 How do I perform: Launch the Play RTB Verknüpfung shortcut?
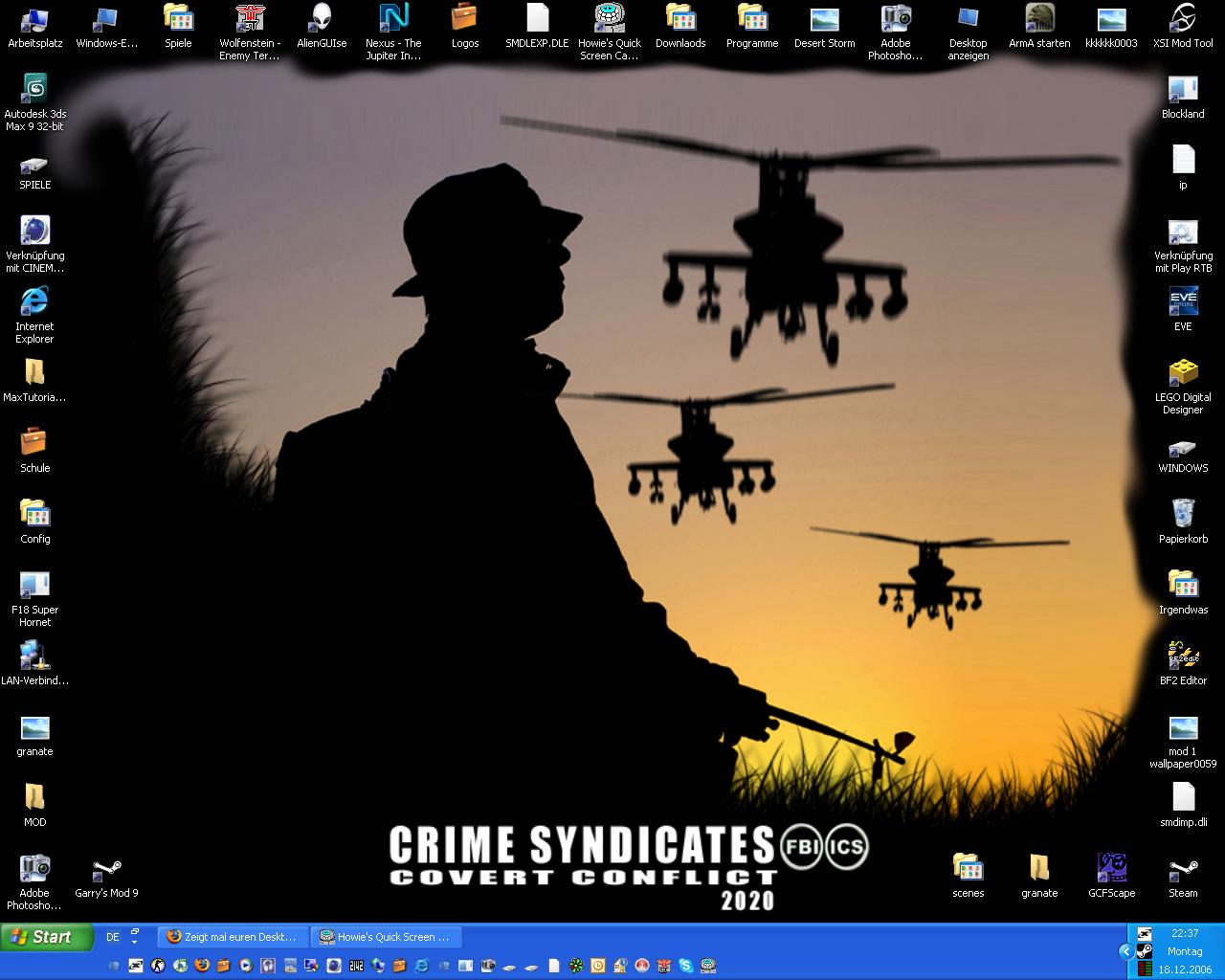pos(1183,245)
